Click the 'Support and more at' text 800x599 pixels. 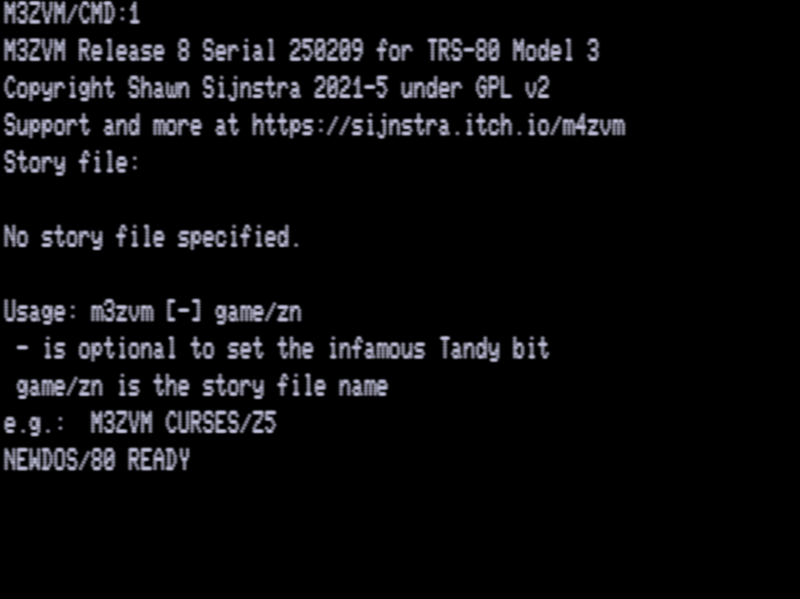pyautogui.click(x=121, y=126)
